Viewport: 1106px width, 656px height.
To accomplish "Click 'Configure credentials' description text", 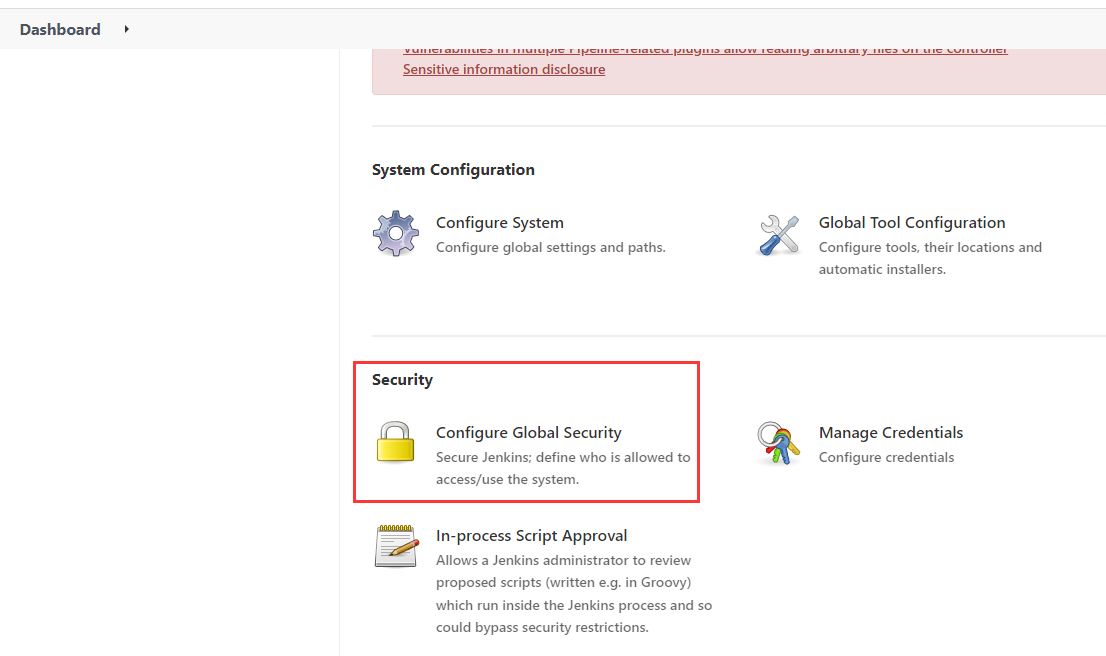I will click(886, 457).
